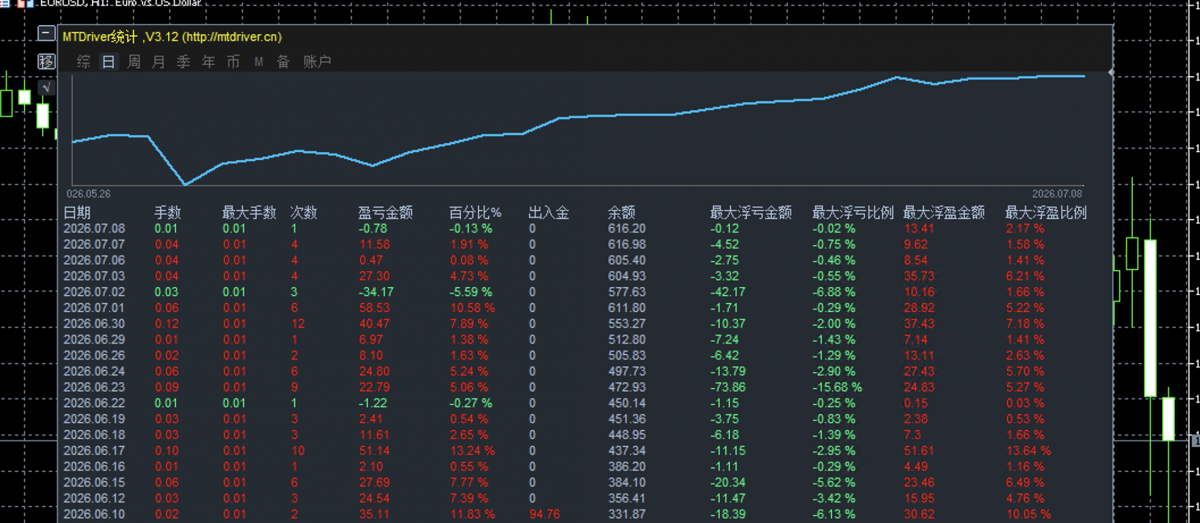Click the 次数 column header
The height and width of the screenshot is (523, 1200).
304,213
